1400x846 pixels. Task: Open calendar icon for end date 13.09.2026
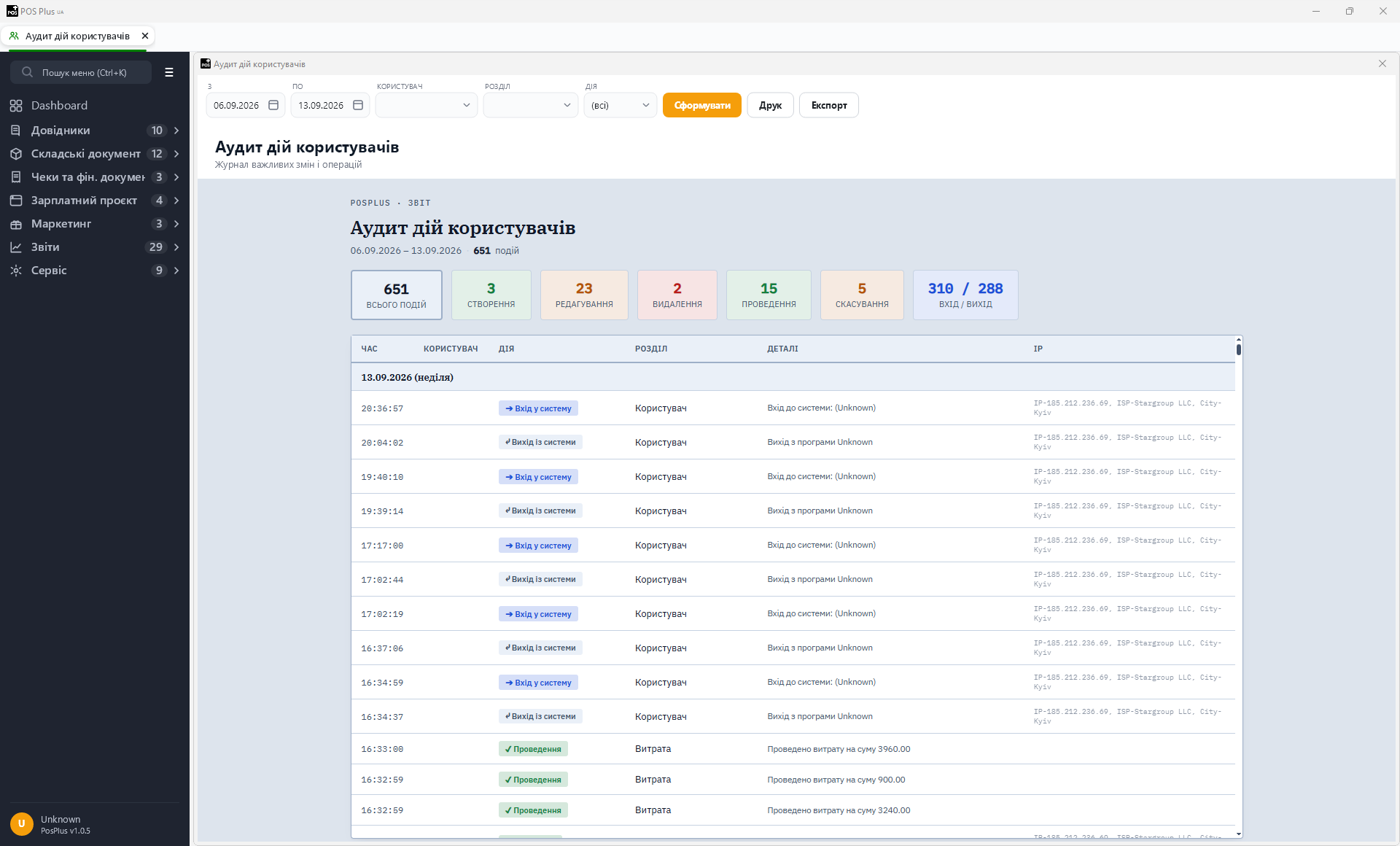[x=358, y=105]
